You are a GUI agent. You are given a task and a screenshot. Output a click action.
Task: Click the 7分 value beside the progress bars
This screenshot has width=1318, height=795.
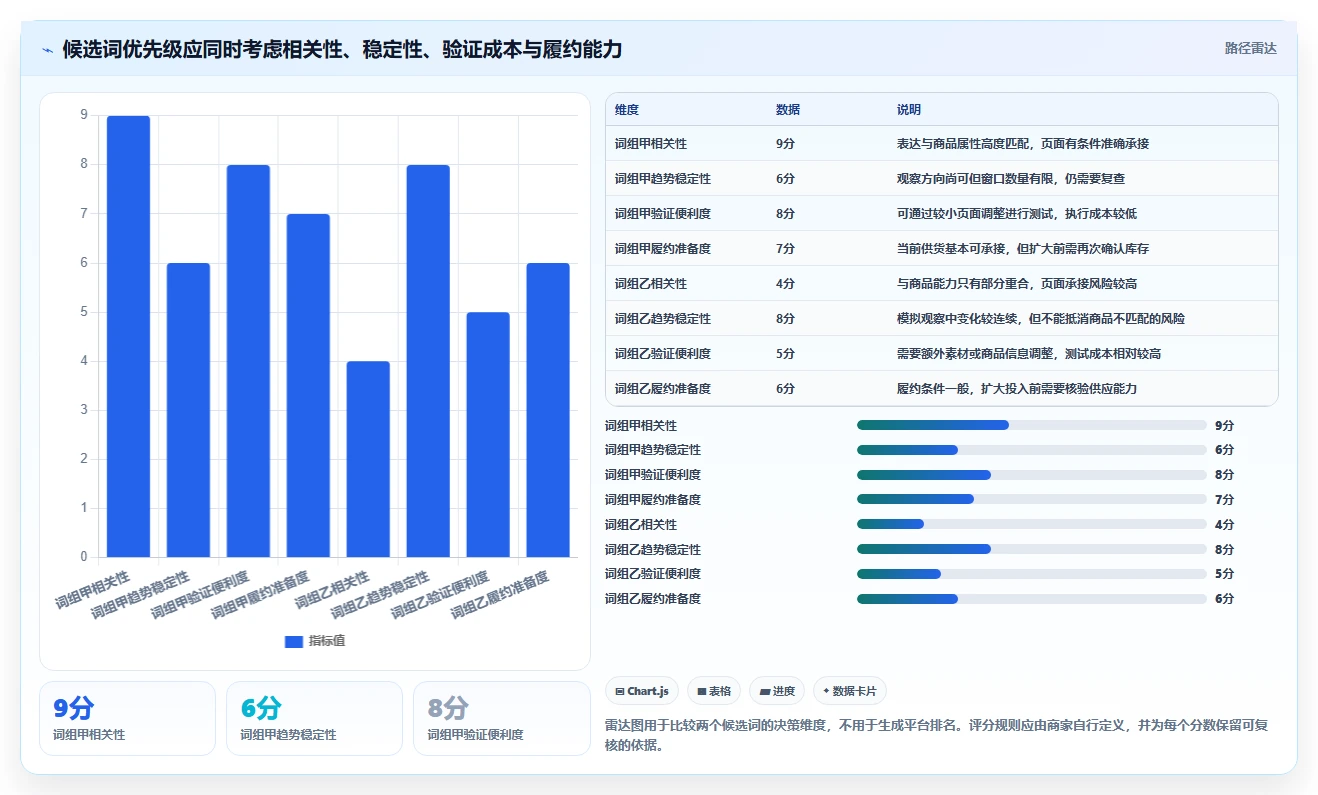1224,500
